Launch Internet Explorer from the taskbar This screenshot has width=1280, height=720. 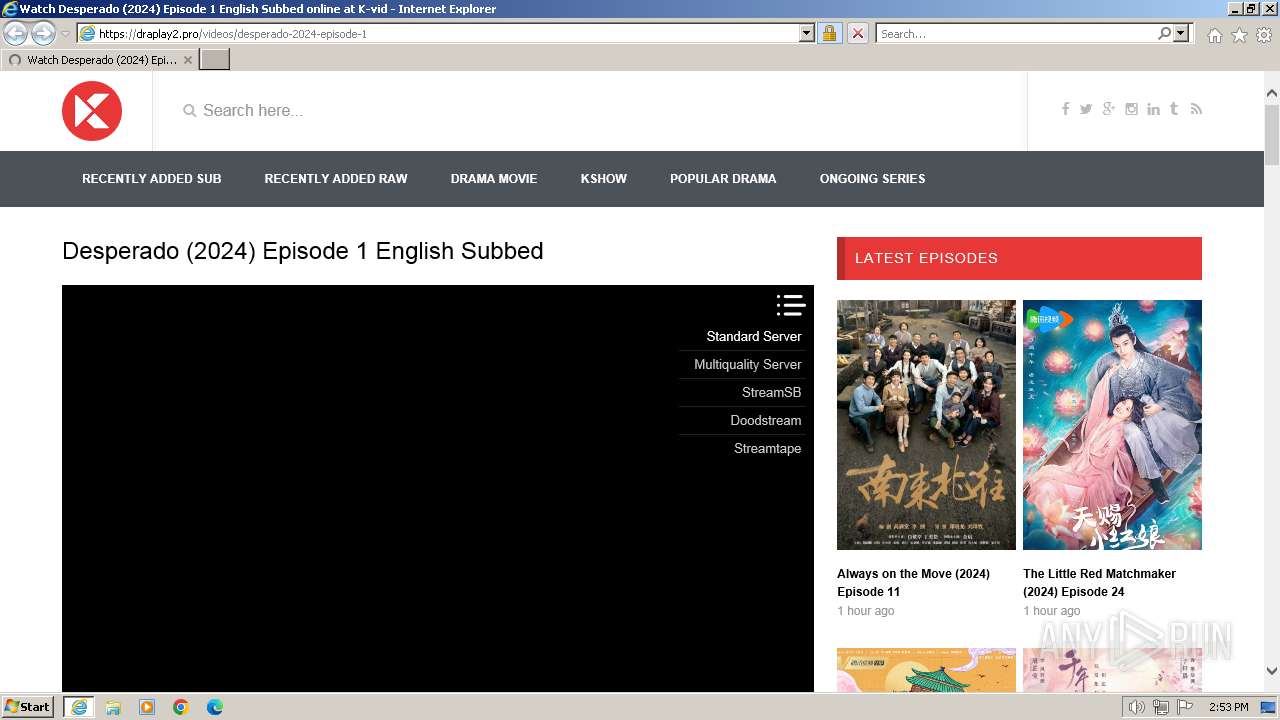click(x=79, y=707)
